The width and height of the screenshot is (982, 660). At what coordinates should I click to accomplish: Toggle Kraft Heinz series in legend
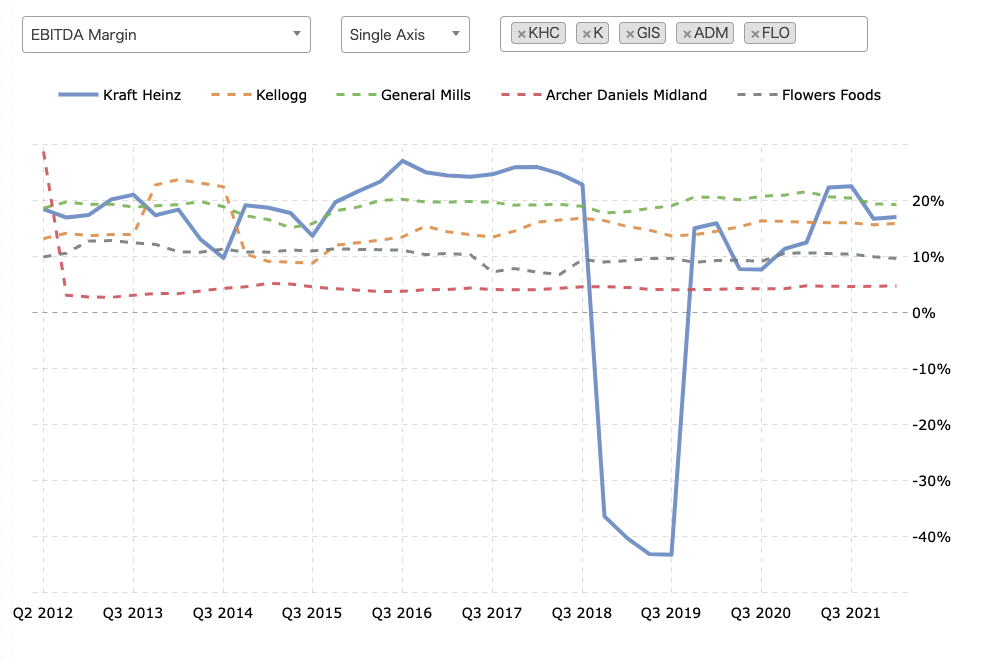coord(120,95)
